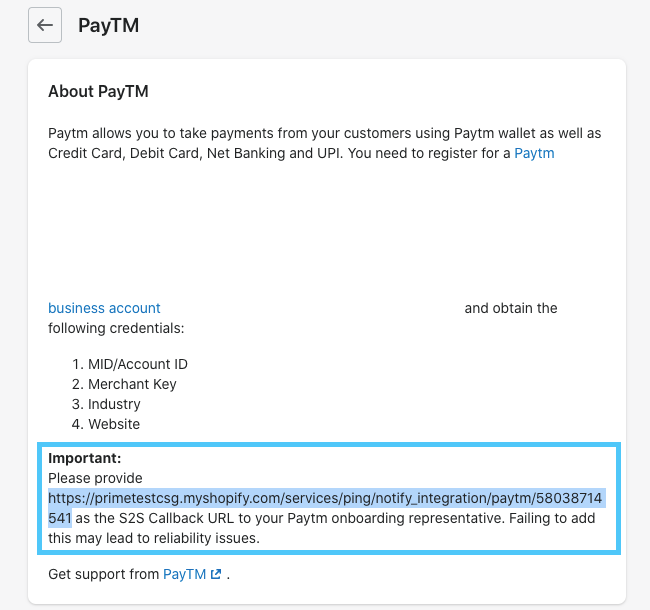The height and width of the screenshot is (610, 650).
Task: Click the Merchant Key list item
Action: click(132, 384)
